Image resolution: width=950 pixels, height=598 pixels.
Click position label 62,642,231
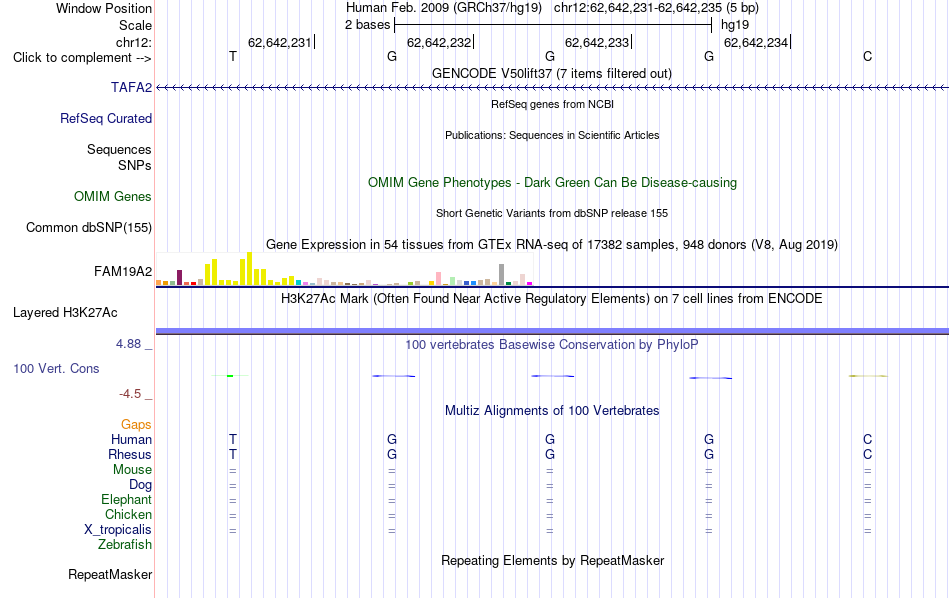click(279, 42)
